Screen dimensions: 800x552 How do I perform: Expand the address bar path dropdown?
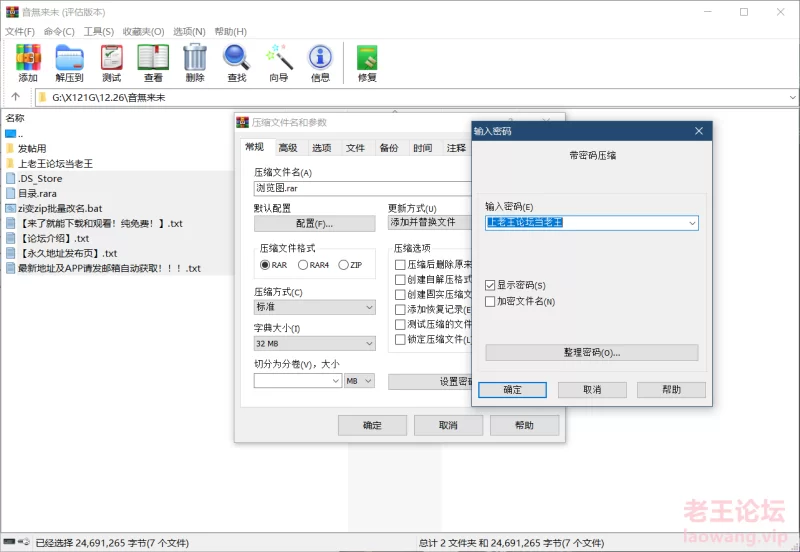click(x=792, y=97)
